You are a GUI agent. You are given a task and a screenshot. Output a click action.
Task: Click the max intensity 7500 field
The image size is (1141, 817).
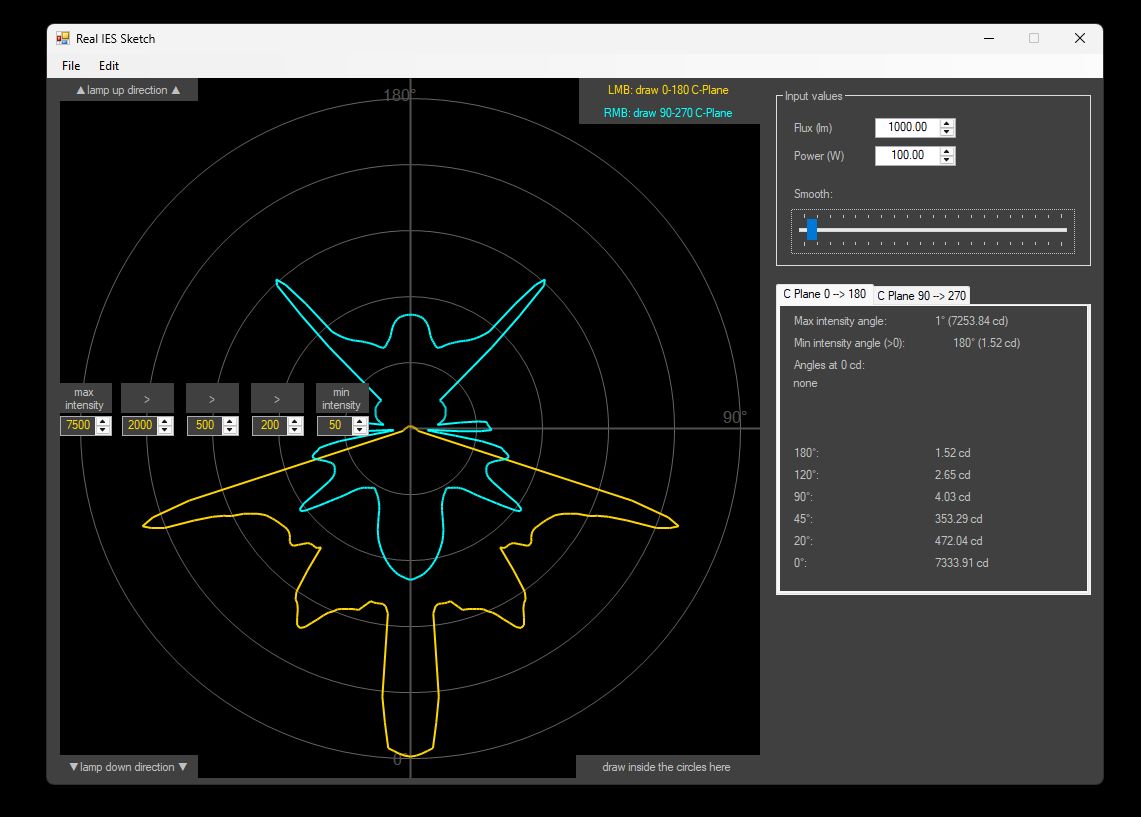pos(79,426)
